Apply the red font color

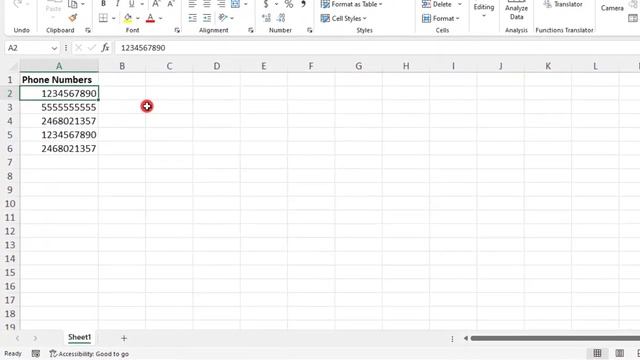tap(150, 18)
